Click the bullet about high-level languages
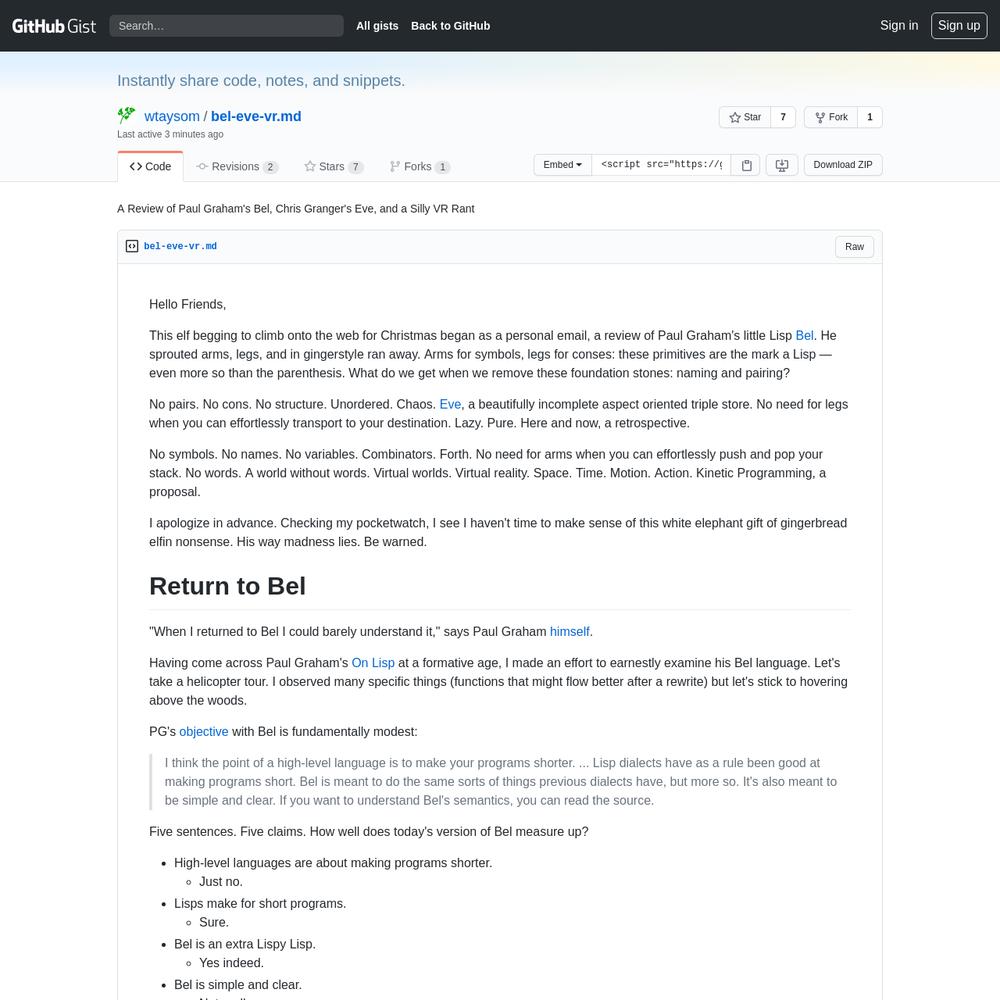Viewport: 1000px width, 1000px height. 333,863
